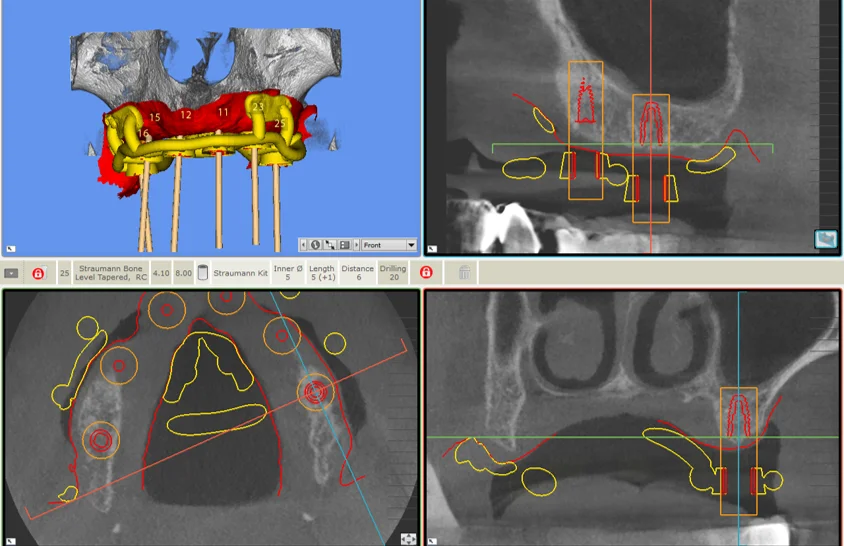
Task: Toggle the sleeve lock icon after Drilling
Action: pos(426,272)
